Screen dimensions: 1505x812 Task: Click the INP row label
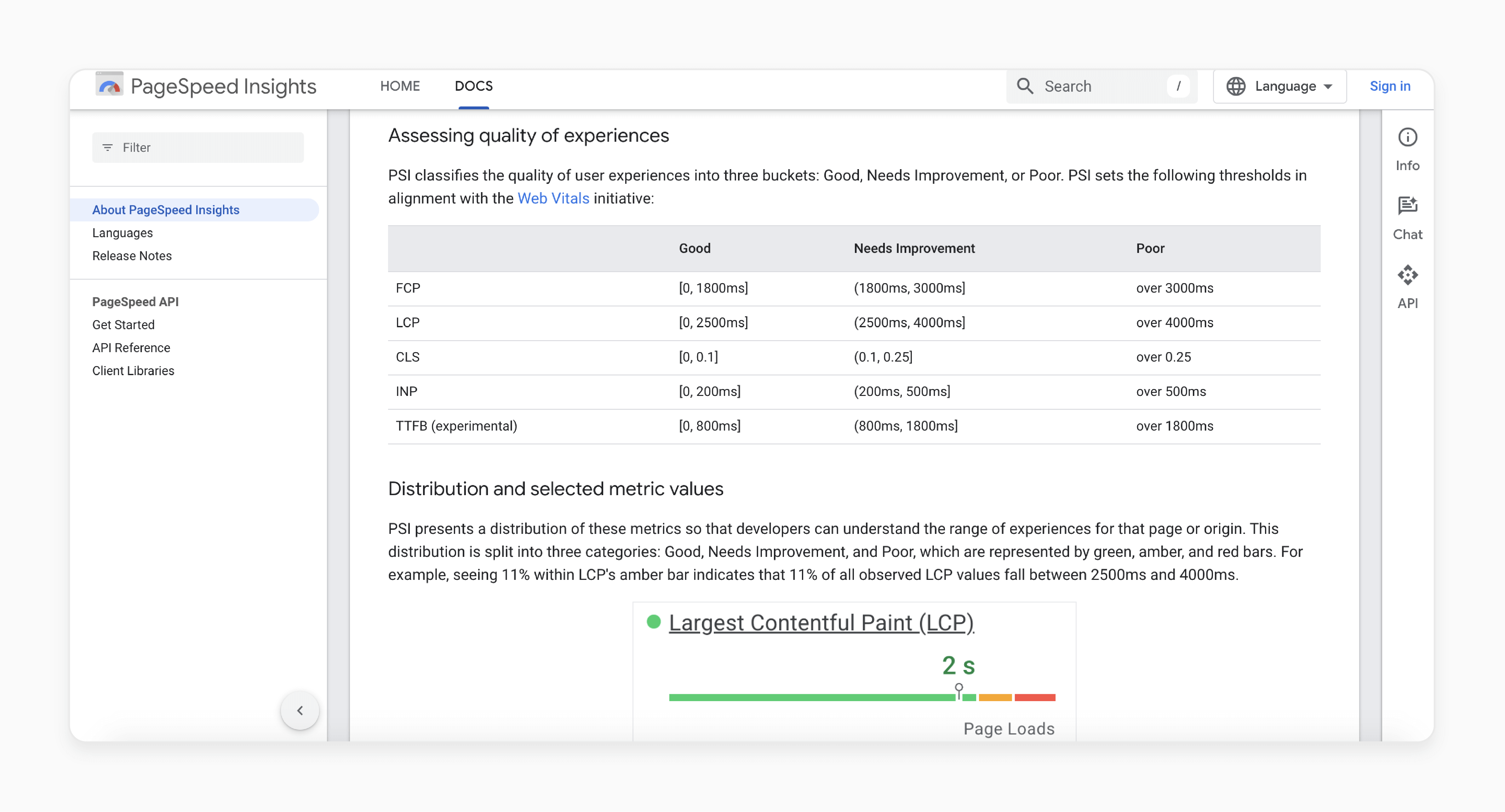[406, 392]
